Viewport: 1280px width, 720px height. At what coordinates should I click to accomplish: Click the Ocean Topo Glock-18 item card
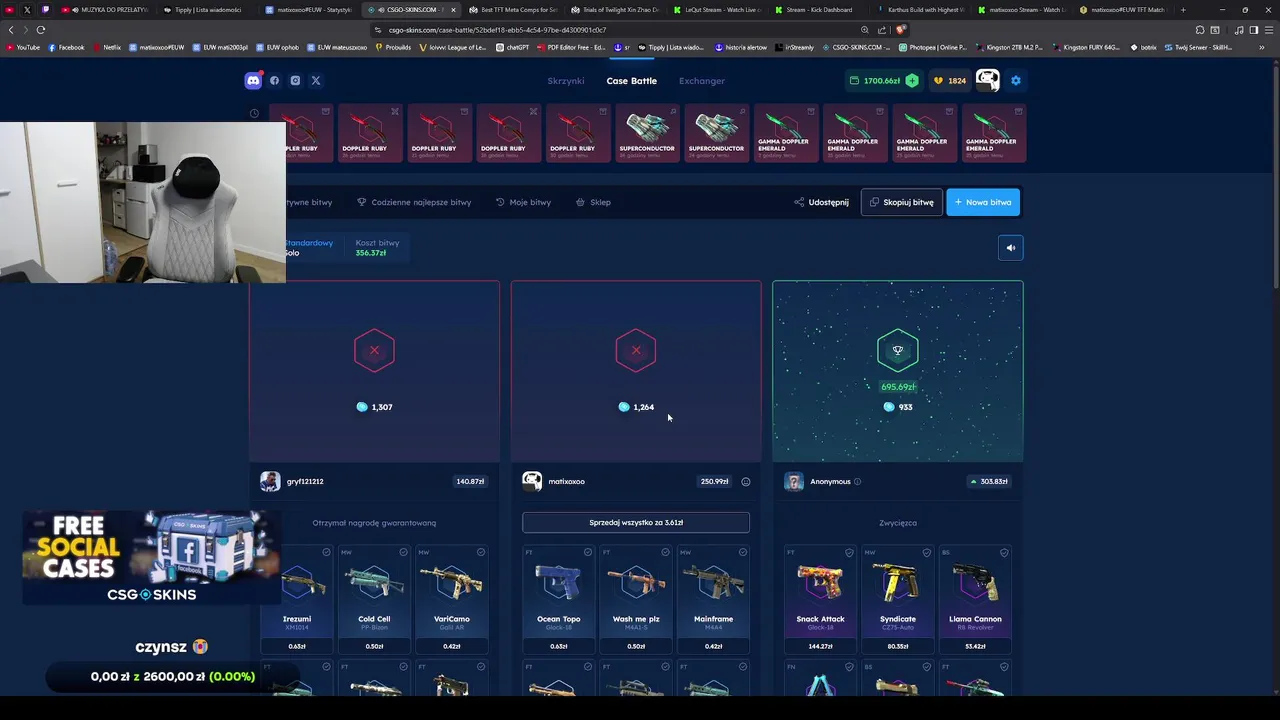(x=559, y=600)
